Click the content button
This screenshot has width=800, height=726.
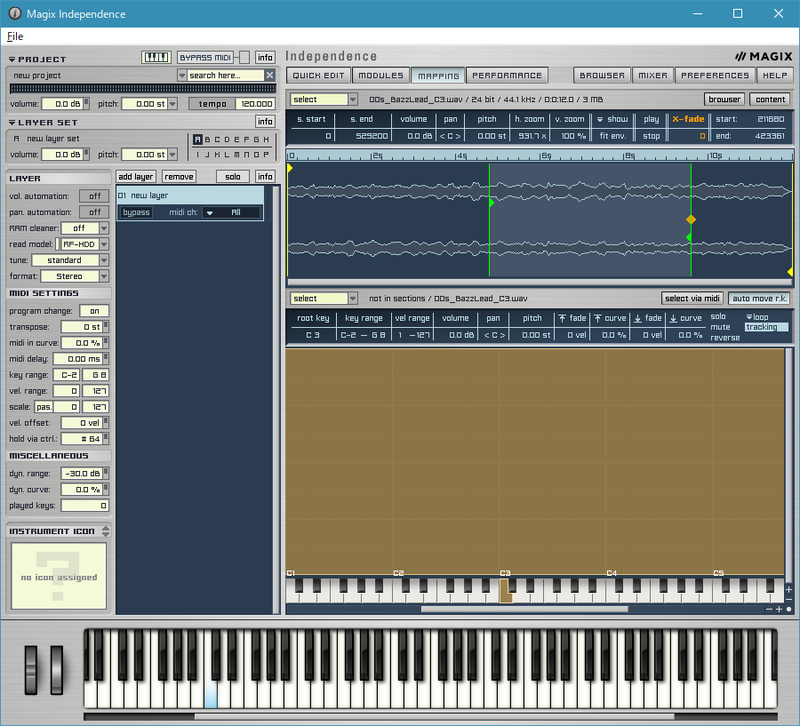770,99
